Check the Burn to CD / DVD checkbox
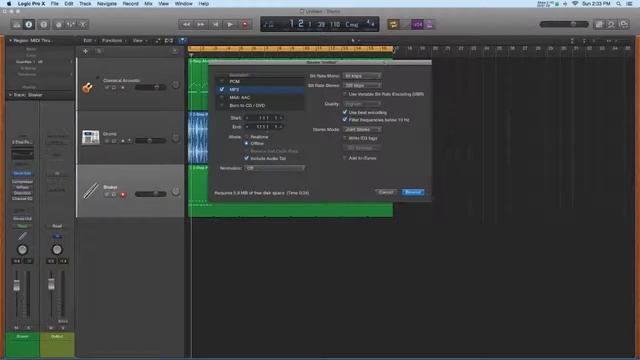 click(222, 106)
